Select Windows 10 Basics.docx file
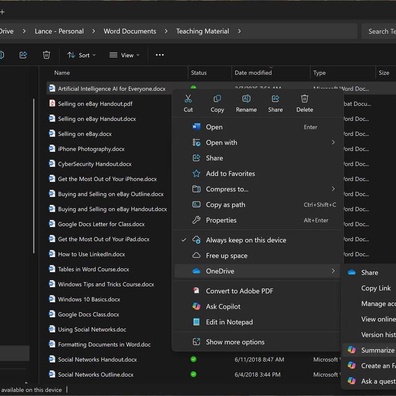This screenshot has width=396, height=396. click(x=89, y=299)
